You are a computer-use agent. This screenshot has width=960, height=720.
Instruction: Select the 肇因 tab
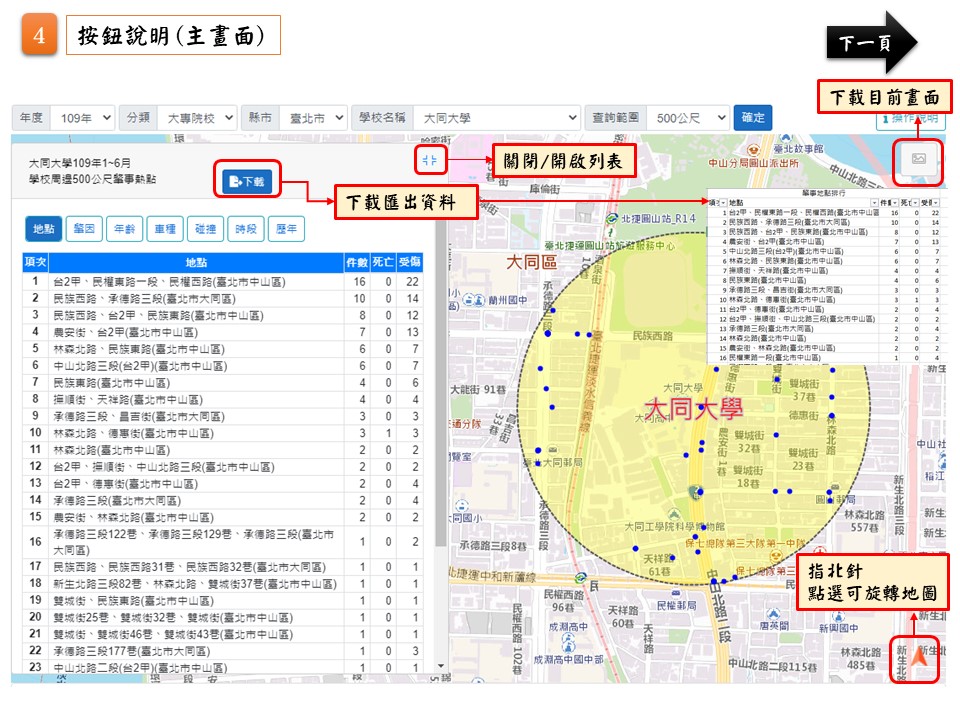point(84,229)
